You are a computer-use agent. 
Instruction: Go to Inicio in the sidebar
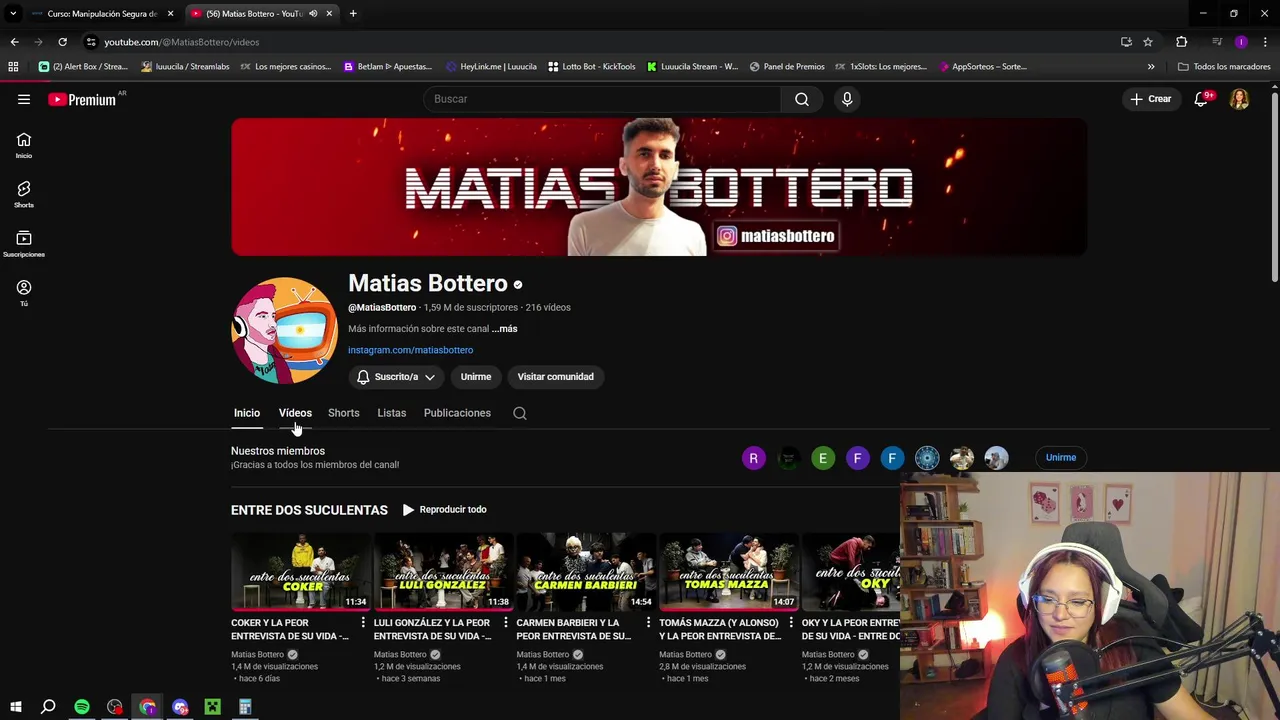tap(24, 146)
